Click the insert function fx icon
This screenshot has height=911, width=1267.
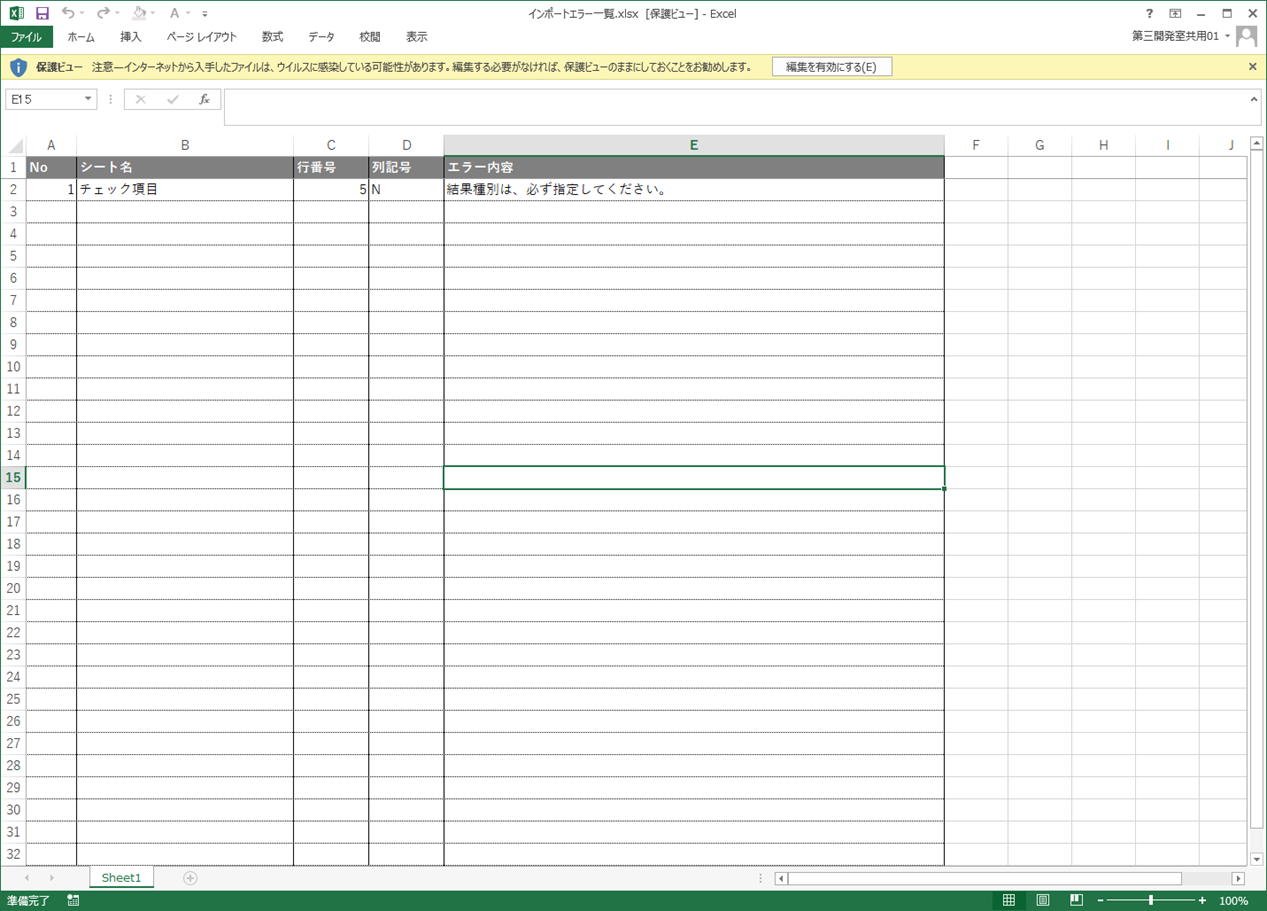(204, 99)
